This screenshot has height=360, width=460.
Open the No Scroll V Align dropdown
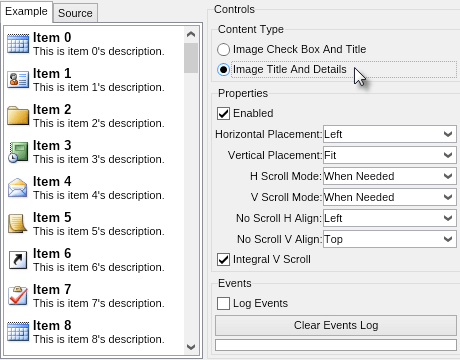click(x=390, y=239)
